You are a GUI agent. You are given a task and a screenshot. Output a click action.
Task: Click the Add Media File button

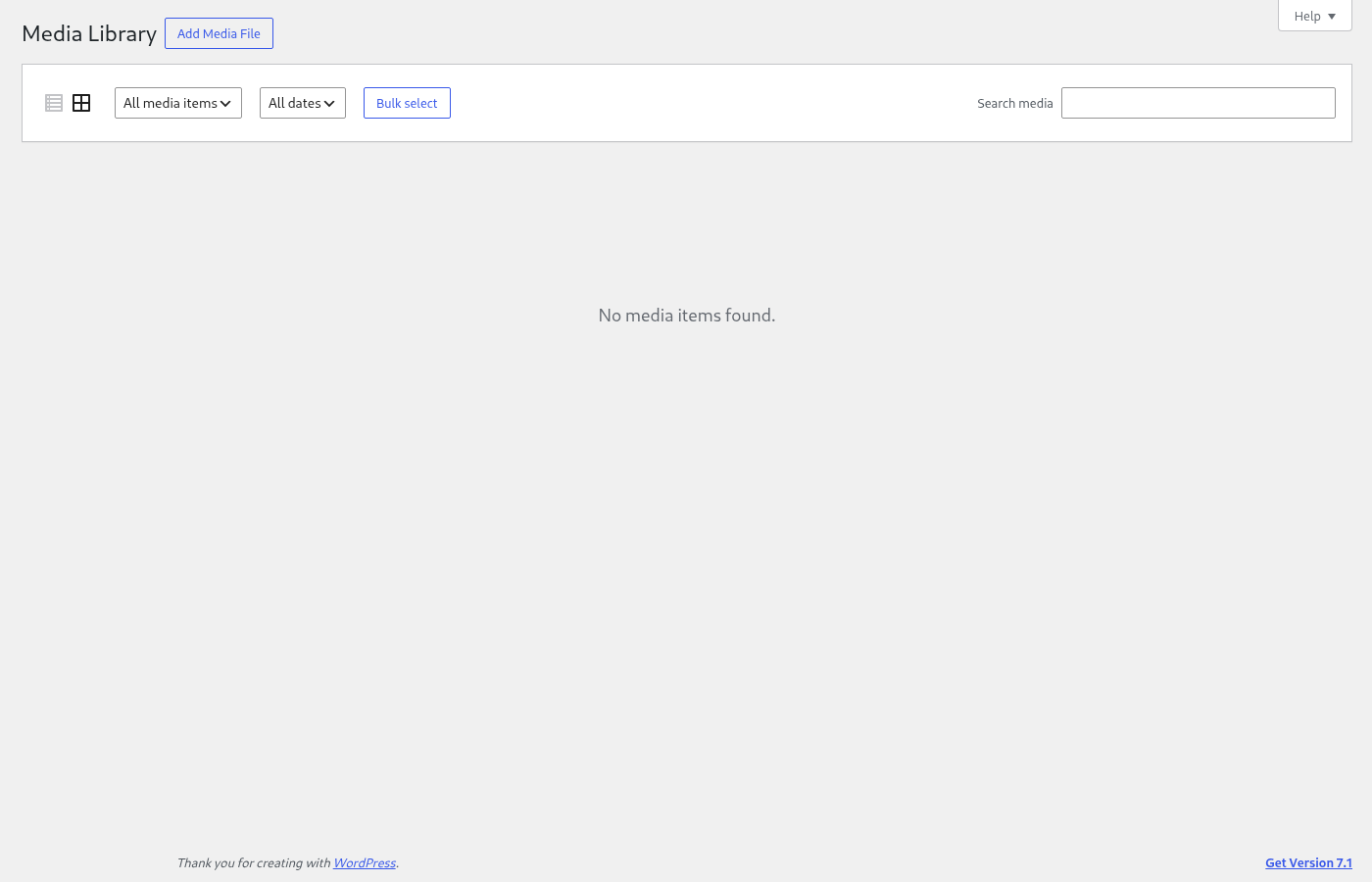(219, 33)
